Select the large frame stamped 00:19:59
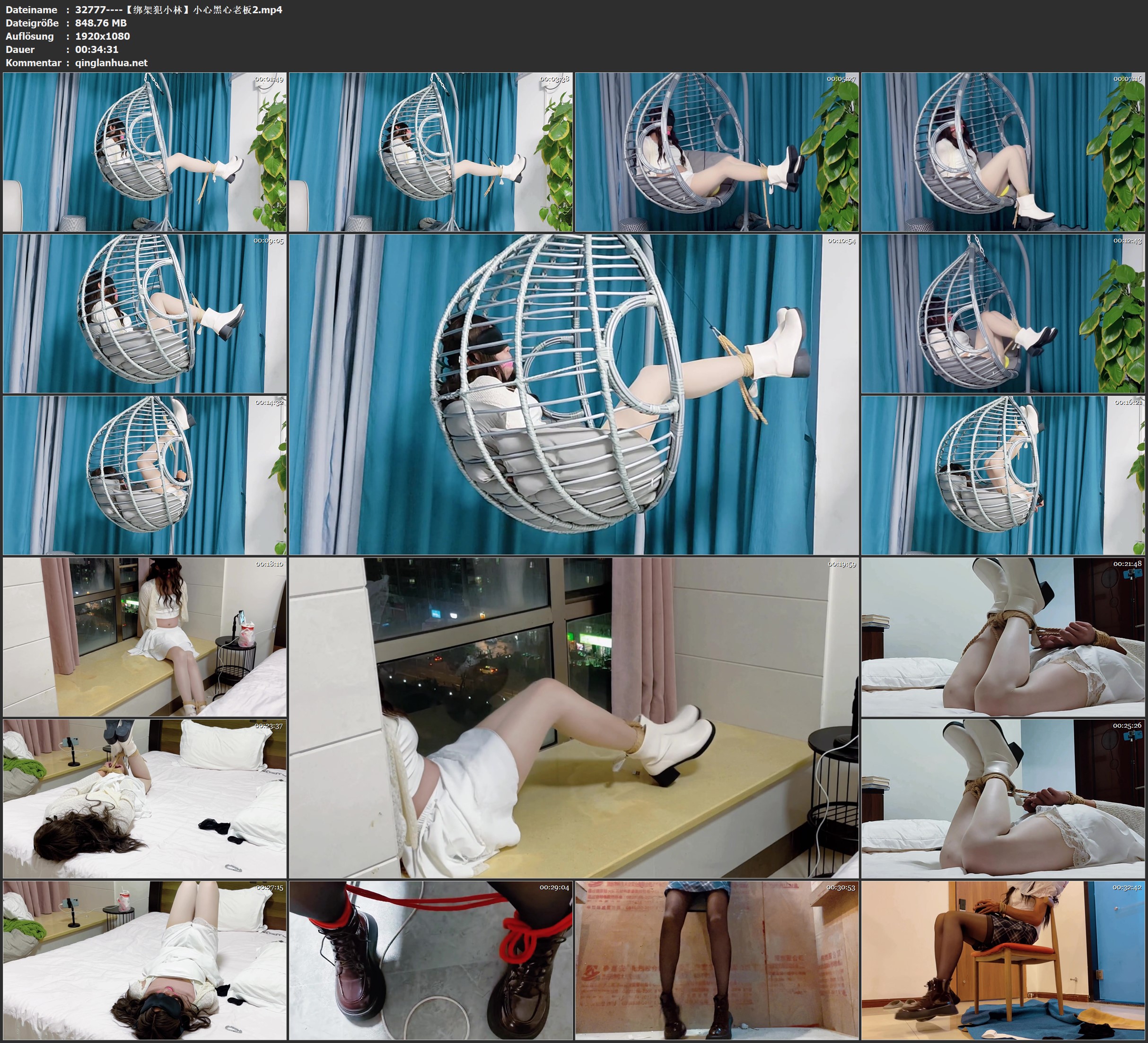1148x1043 pixels. click(573, 718)
